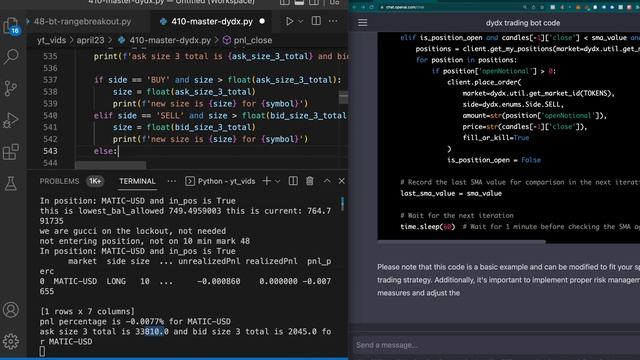Place cursor on the else: line 543

pyautogui.click(x=106, y=151)
